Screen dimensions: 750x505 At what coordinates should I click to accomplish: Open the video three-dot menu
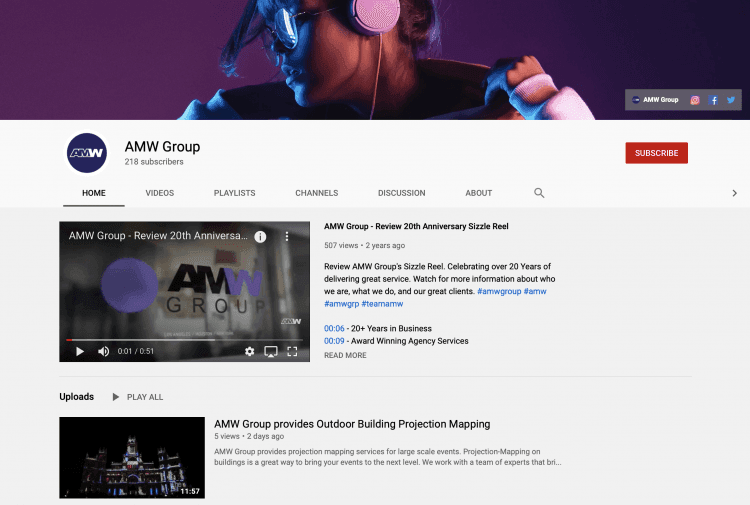287,236
